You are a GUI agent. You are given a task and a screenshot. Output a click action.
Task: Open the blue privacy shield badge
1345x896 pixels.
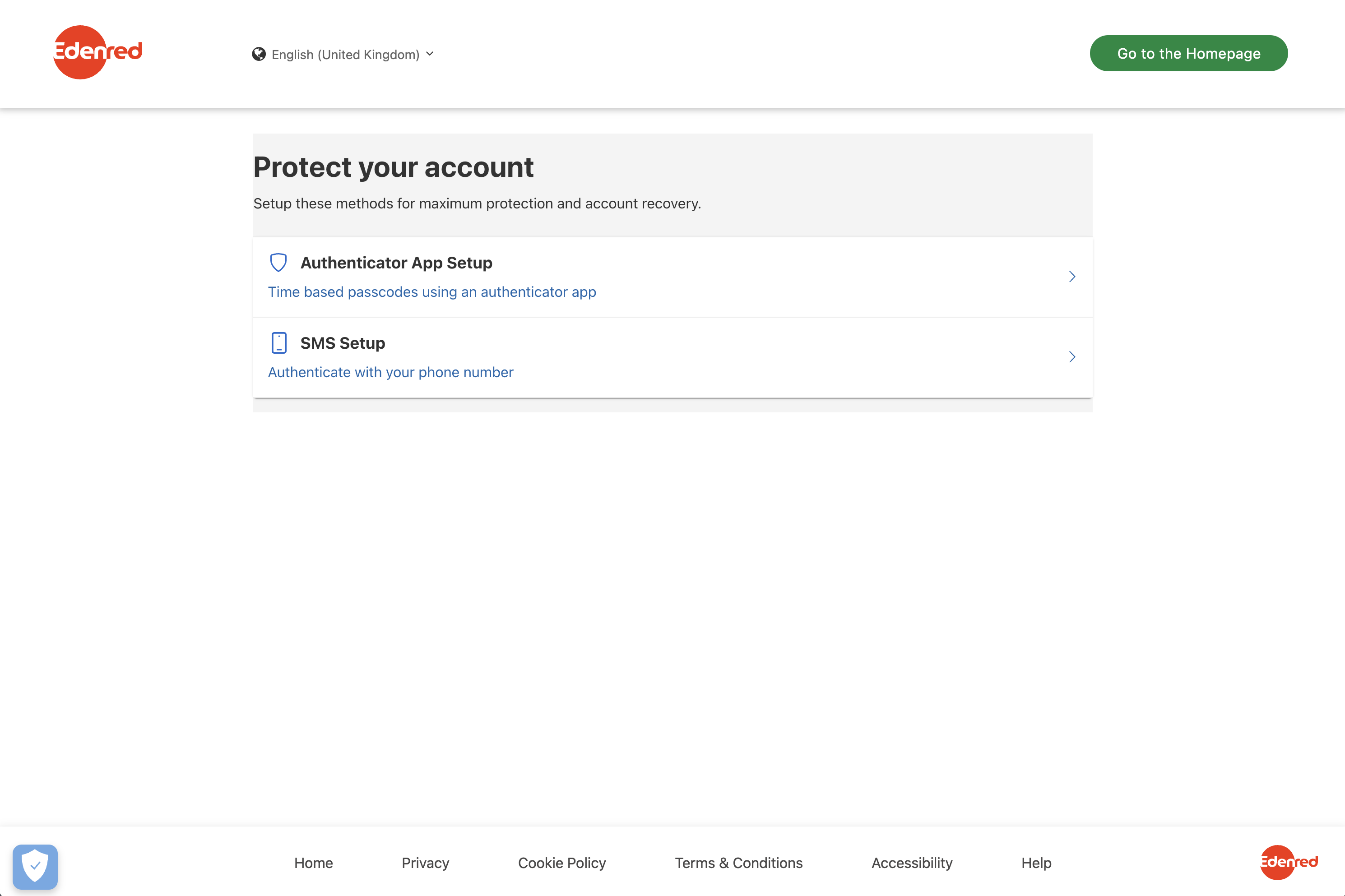coord(35,866)
